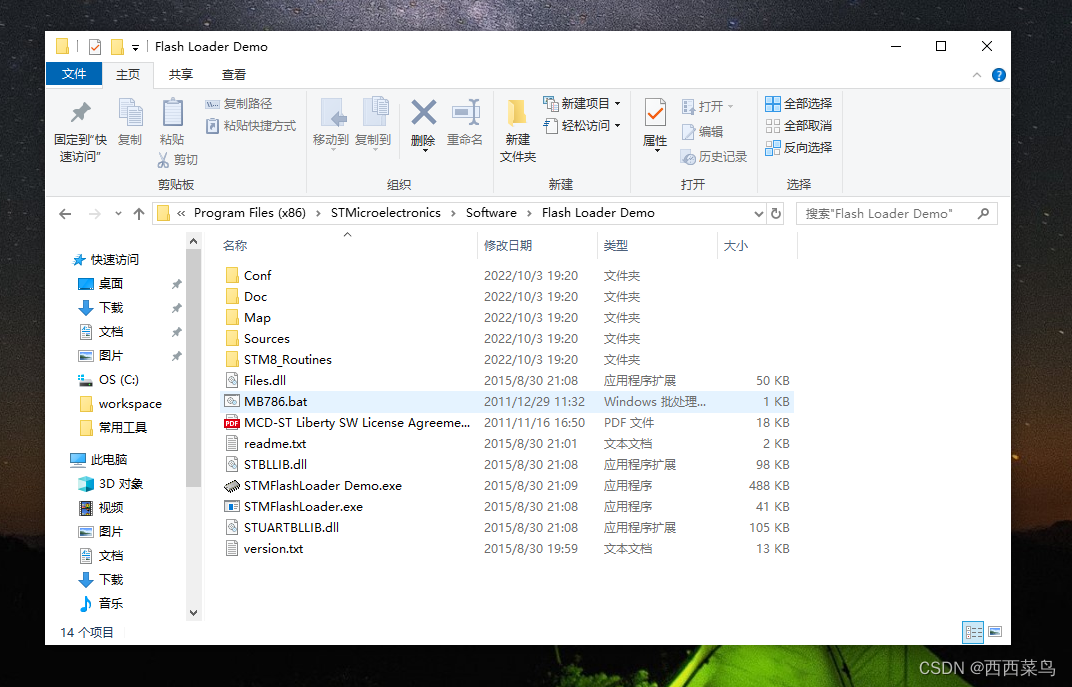
Task: Select the MB786.bat file
Action: point(507,402)
